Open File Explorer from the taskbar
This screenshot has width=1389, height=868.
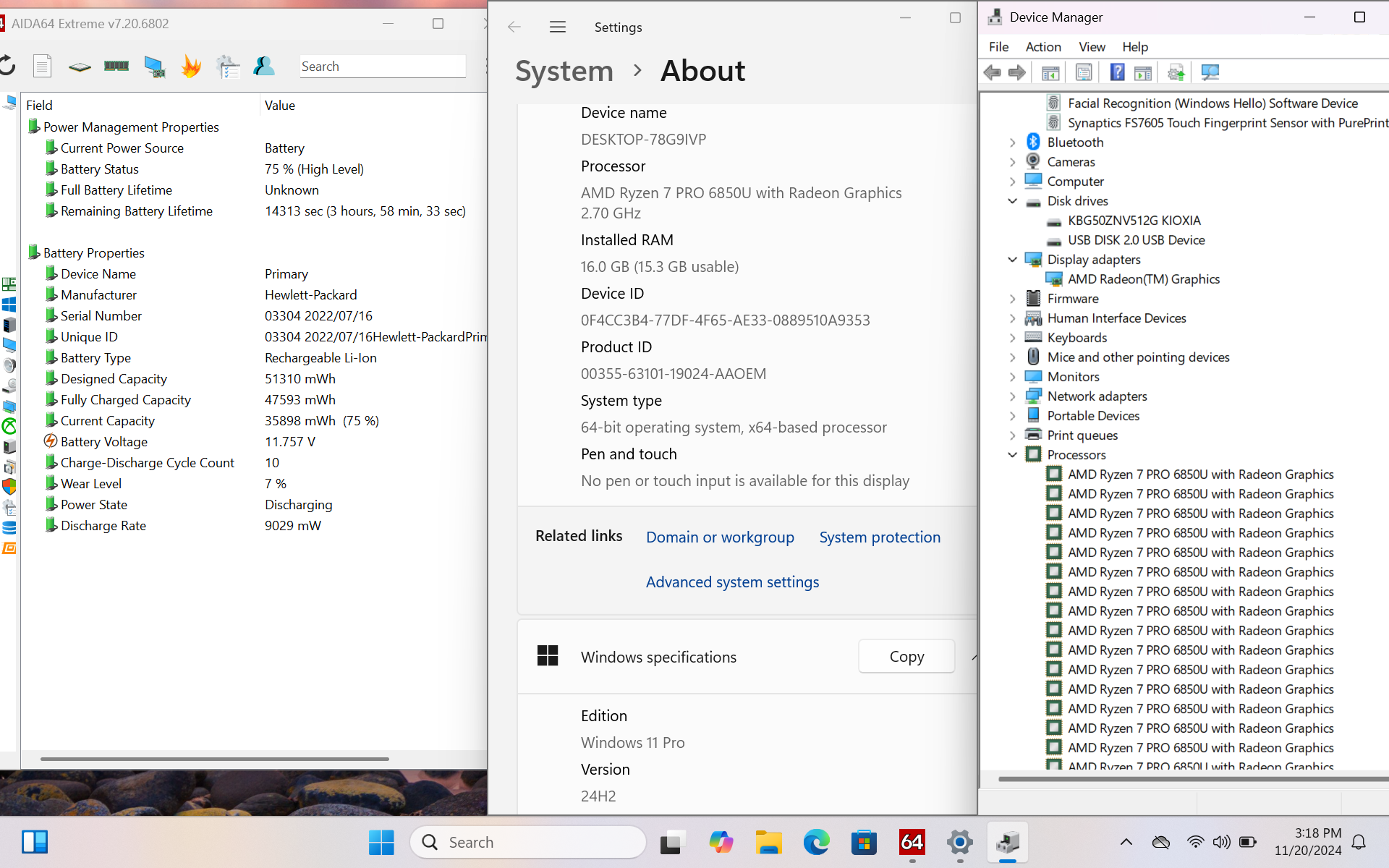pyautogui.click(x=768, y=843)
